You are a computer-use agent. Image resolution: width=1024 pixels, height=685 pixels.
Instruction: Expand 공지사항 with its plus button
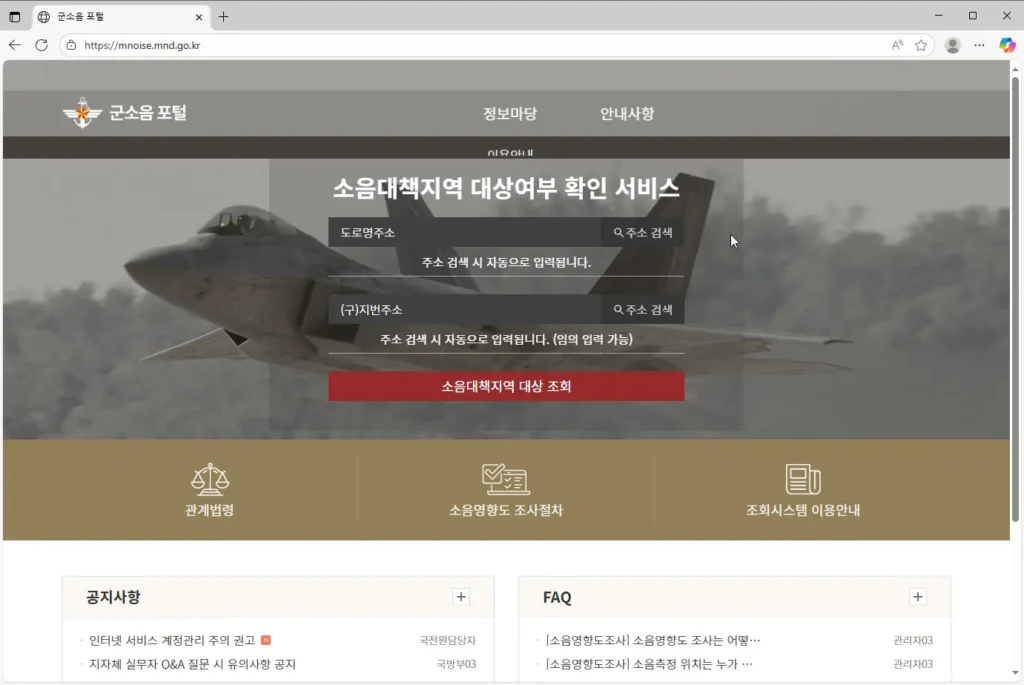pyautogui.click(x=461, y=596)
